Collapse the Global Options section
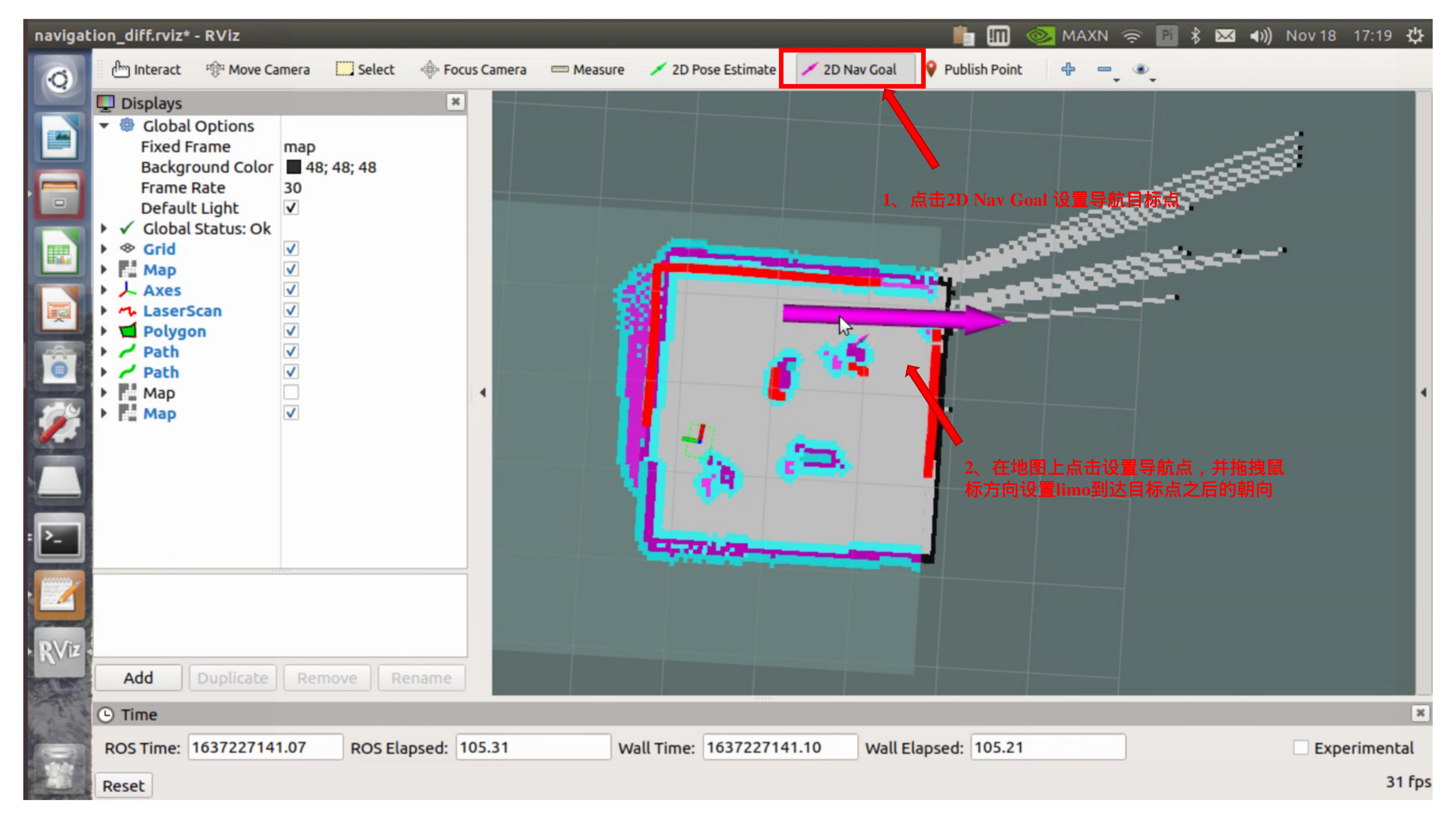The width and height of the screenshot is (1456, 819). click(x=104, y=126)
